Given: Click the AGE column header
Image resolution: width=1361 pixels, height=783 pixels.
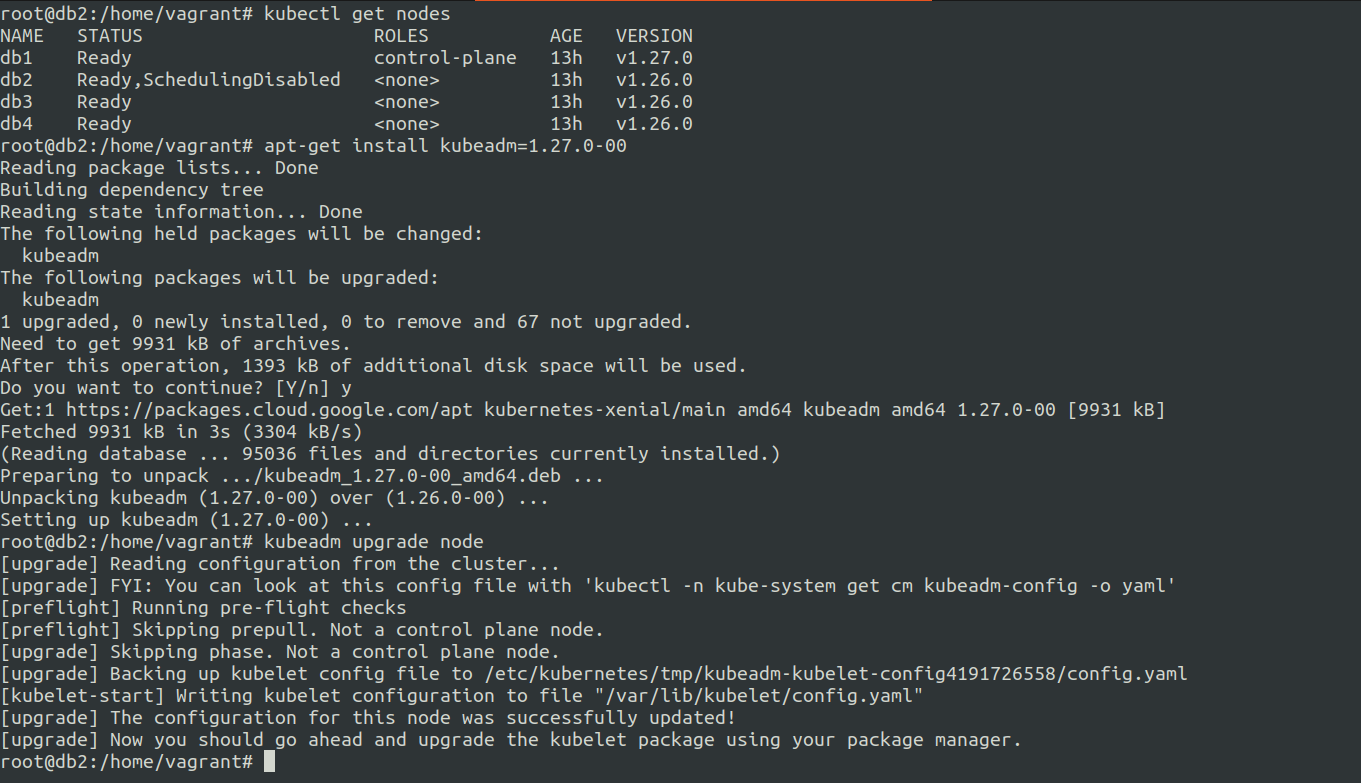Looking at the screenshot, I should click(566, 36).
